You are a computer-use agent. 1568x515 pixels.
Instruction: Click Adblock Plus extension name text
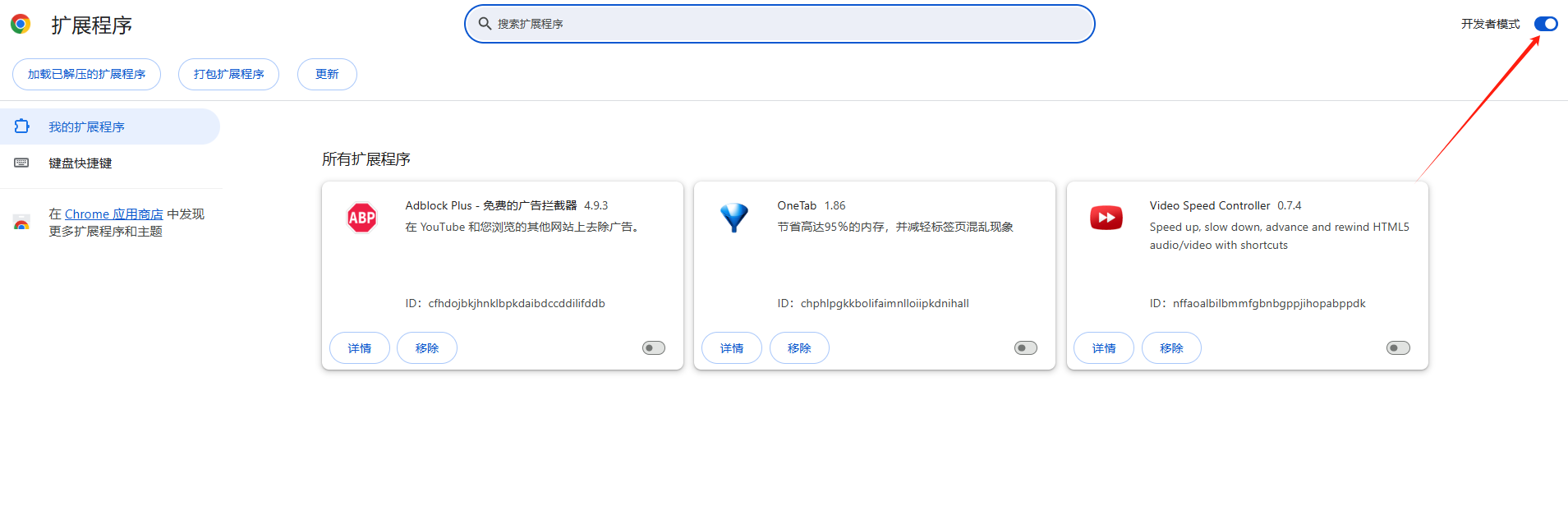click(x=491, y=205)
